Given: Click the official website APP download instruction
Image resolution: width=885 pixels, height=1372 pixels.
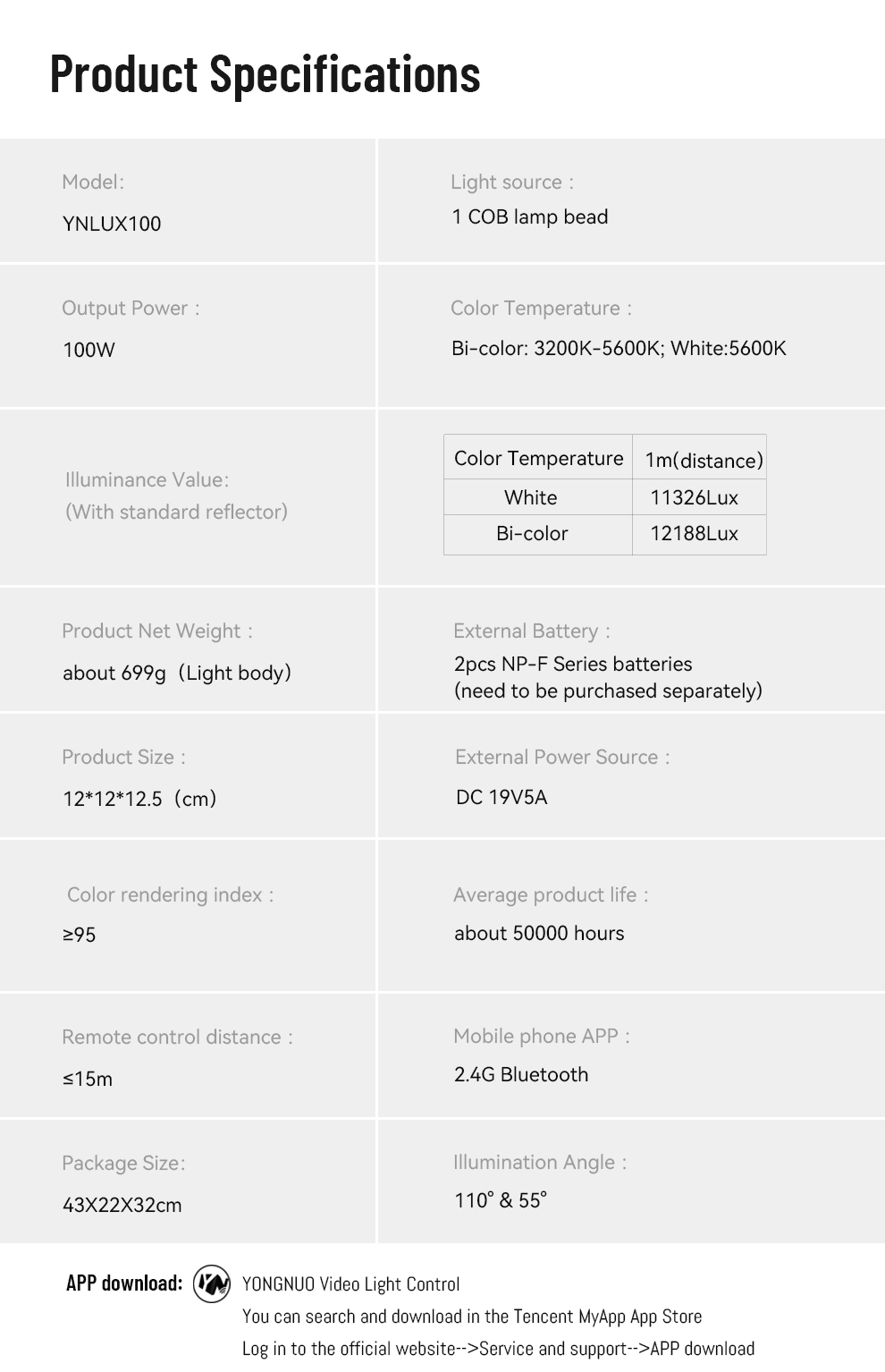Looking at the screenshot, I should [x=498, y=1349].
